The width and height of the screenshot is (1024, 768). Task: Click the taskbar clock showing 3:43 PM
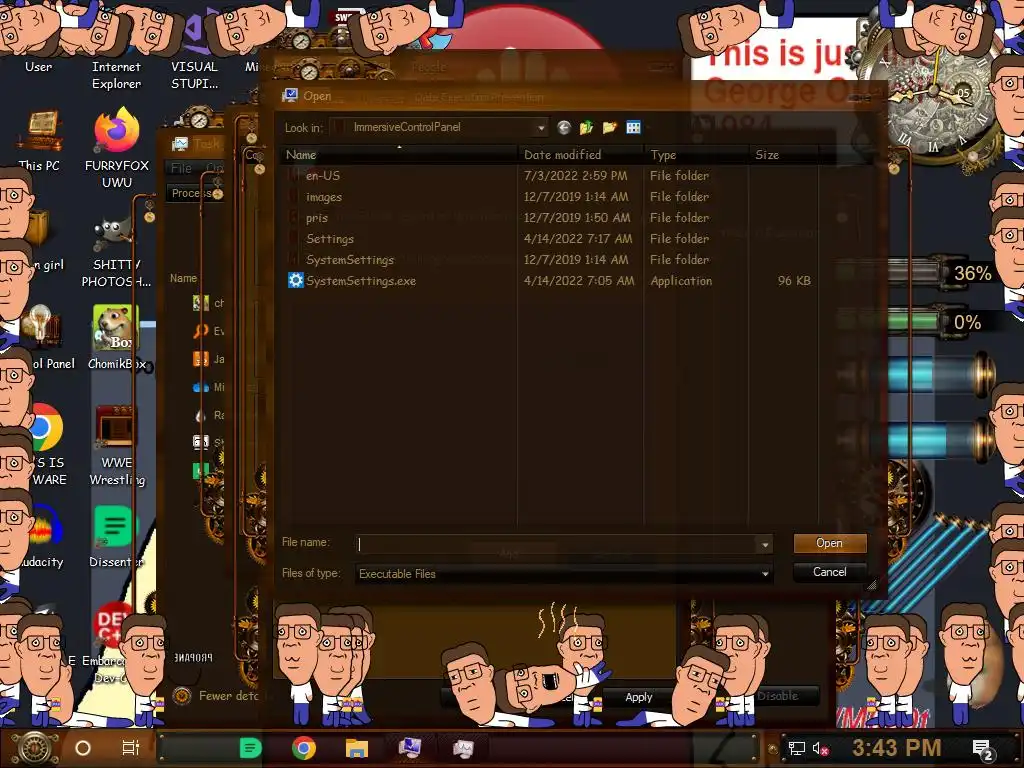tap(897, 748)
